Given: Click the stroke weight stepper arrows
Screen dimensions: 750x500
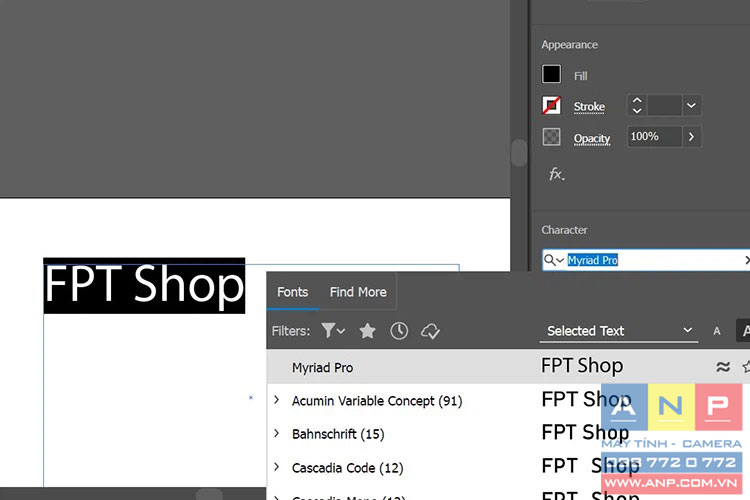Looking at the screenshot, I should pyautogui.click(x=637, y=106).
